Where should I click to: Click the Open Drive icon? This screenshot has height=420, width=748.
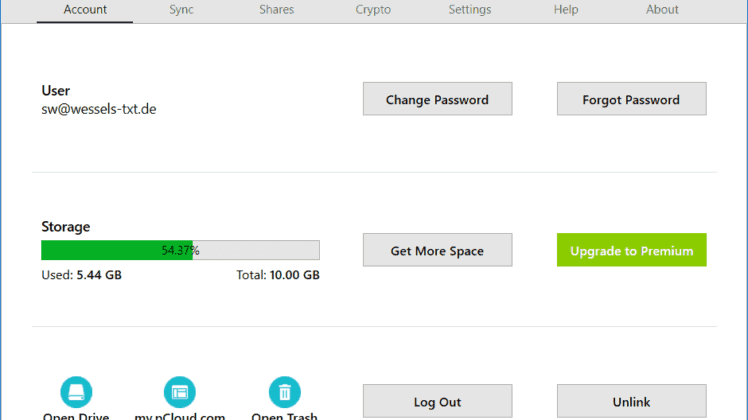[76, 393]
